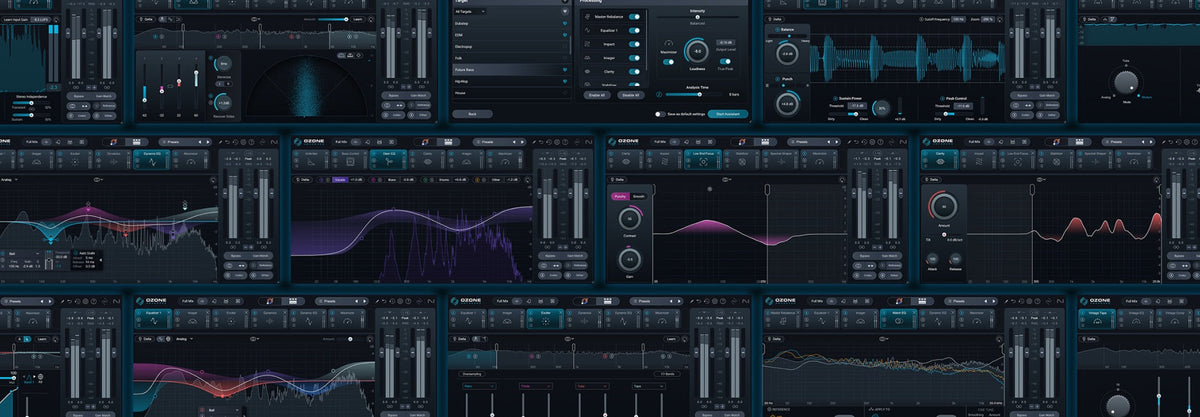Click the Contrast knob in Low End Focus
Screen dimensions: 1200x417
(x=629, y=219)
